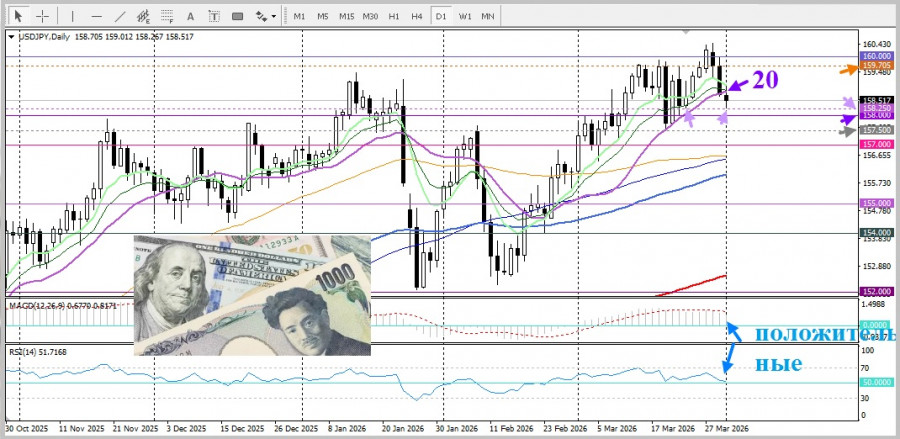Click the 30 Oct 2025 date label
Screen dimensions: 900x439
pyautogui.click(x=26, y=429)
